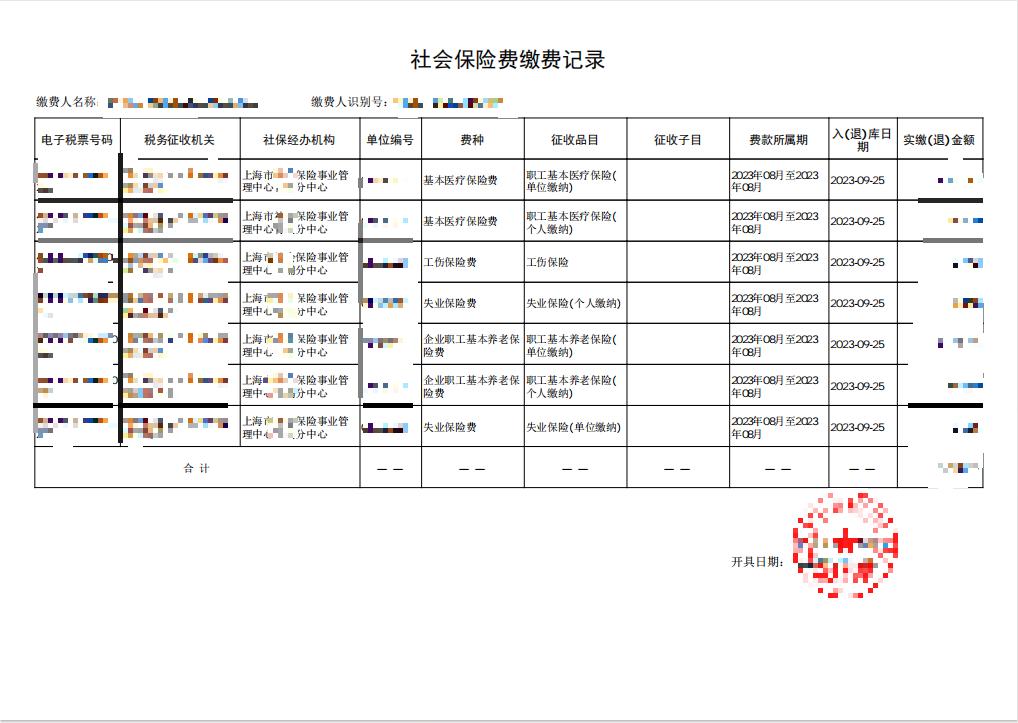1018x723 pixels.
Task: Click the document title 社会保险费缴费记录
Action: click(x=508, y=60)
